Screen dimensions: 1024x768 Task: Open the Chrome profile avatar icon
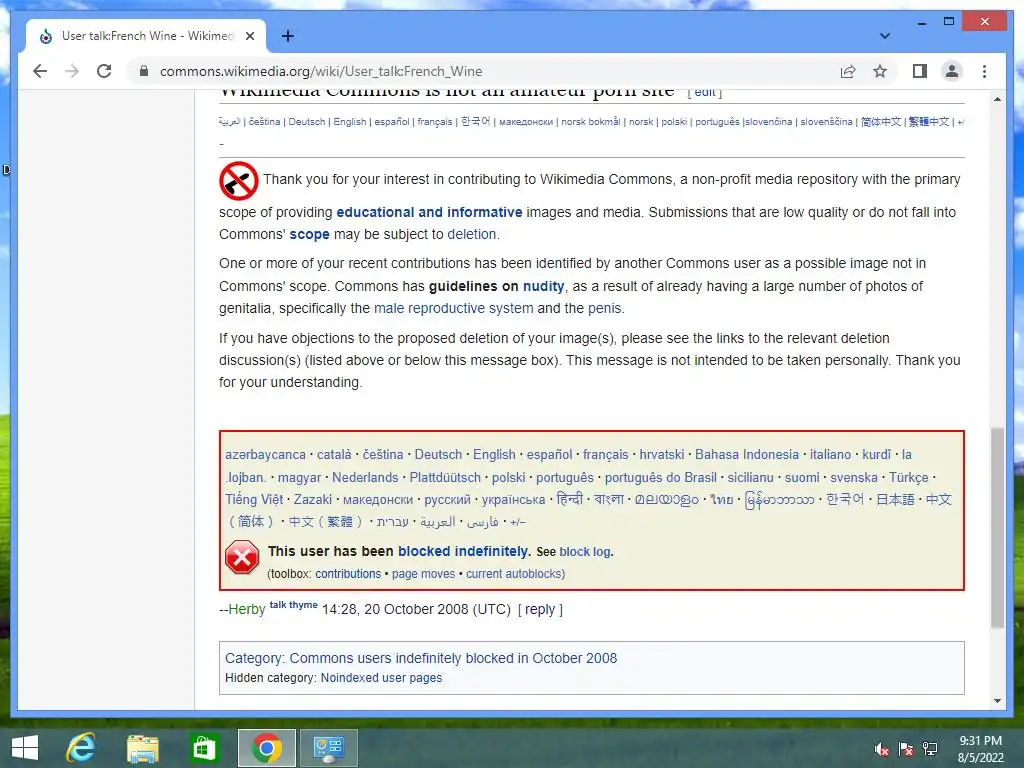coord(952,71)
